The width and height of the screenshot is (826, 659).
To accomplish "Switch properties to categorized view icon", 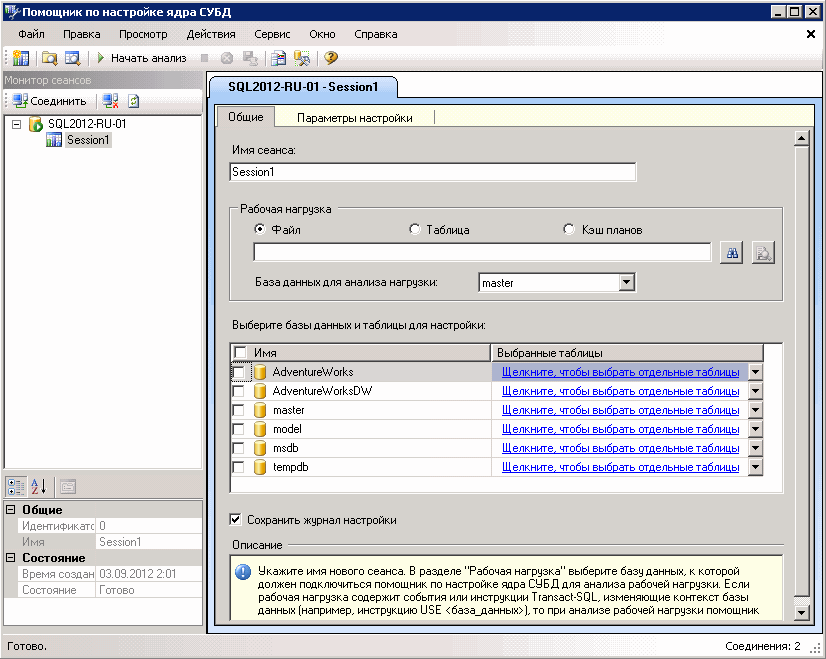I will coord(15,486).
